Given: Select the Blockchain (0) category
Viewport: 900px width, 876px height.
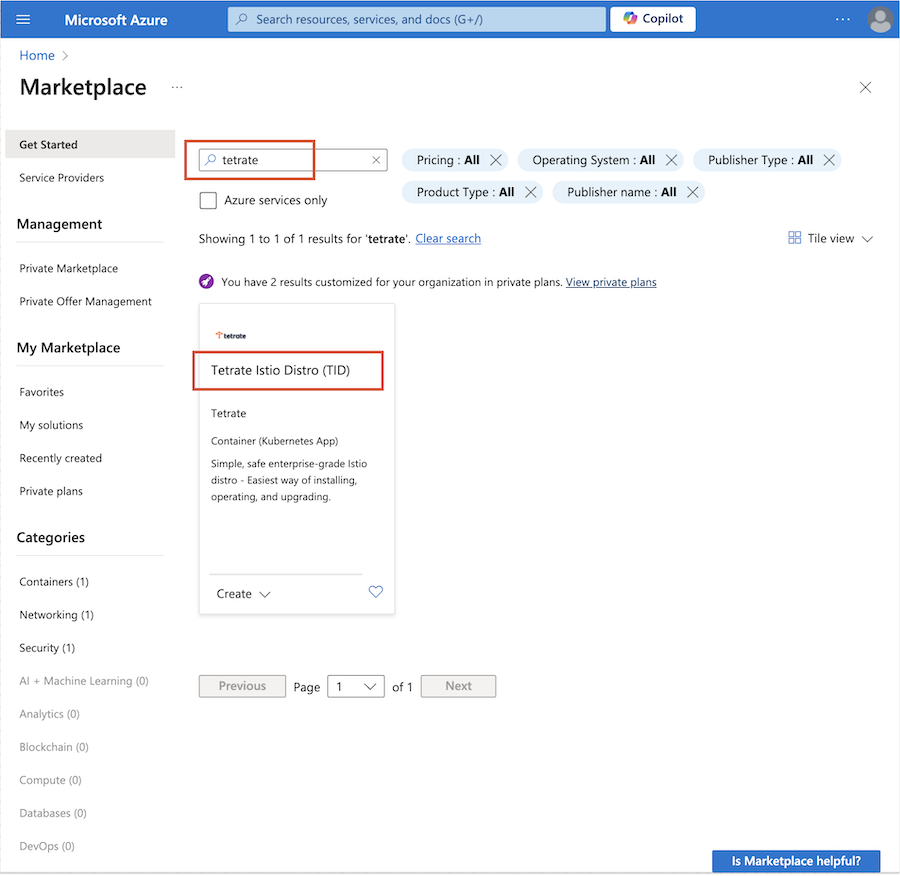Looking at the screenshot, I should [x=54, y=747].
